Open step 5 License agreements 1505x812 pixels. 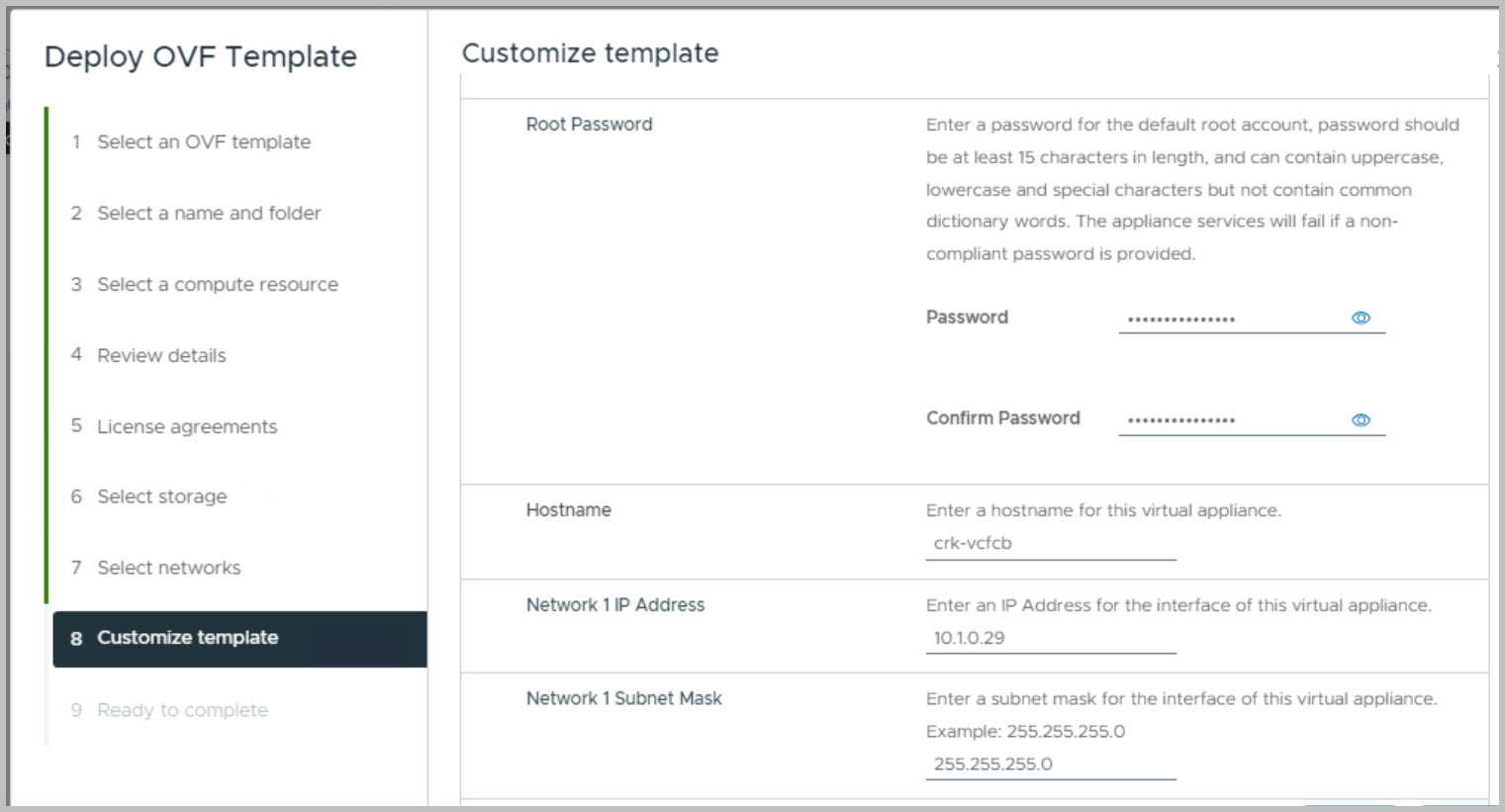(186, 427)
